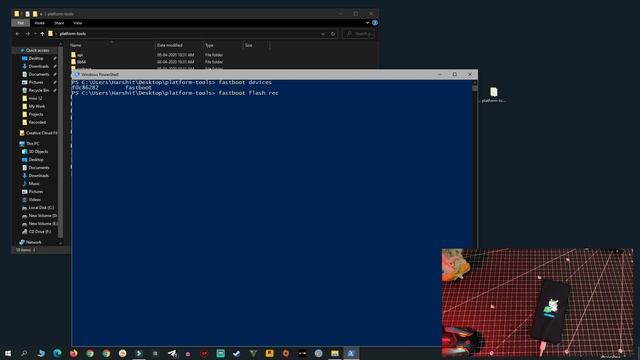Open Recorded folder in Quick access
Screen dimensions: 640x360
point(37,122)
